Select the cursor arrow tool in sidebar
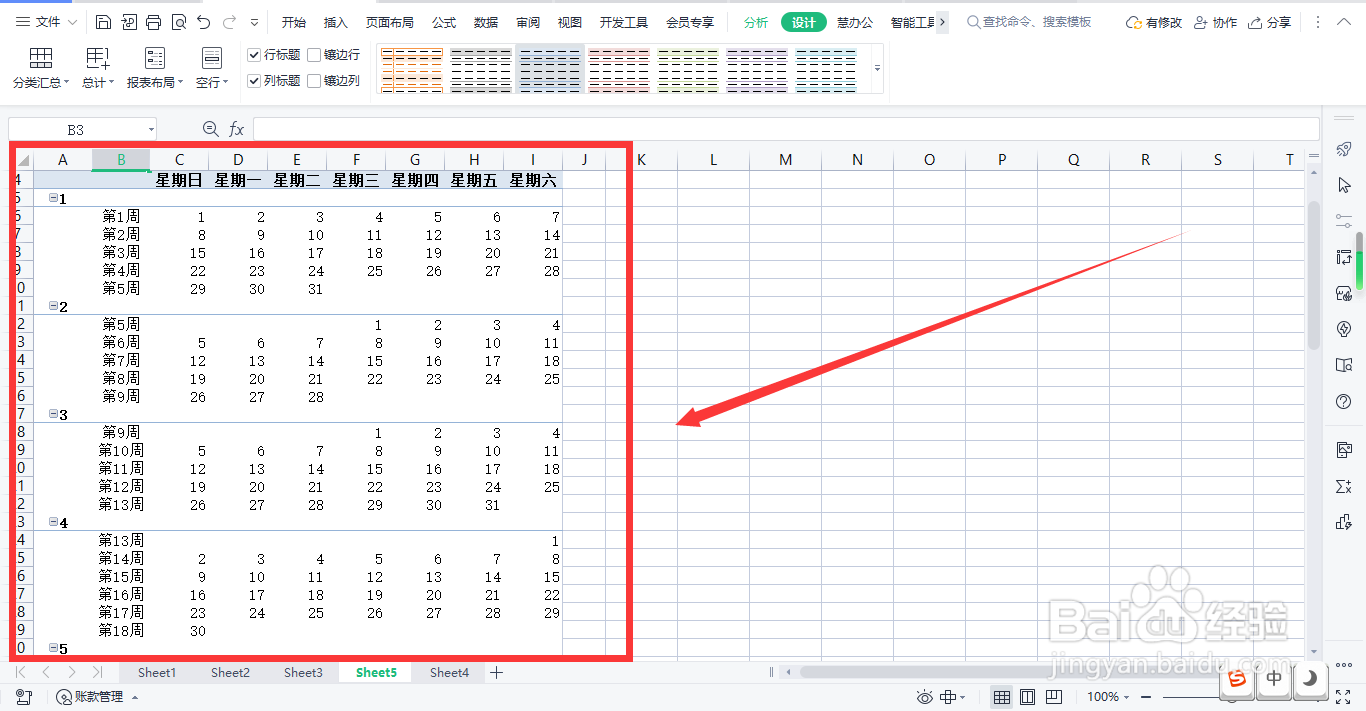Viewport: 1366px width, 711px height. click(x=1344, y=185)
